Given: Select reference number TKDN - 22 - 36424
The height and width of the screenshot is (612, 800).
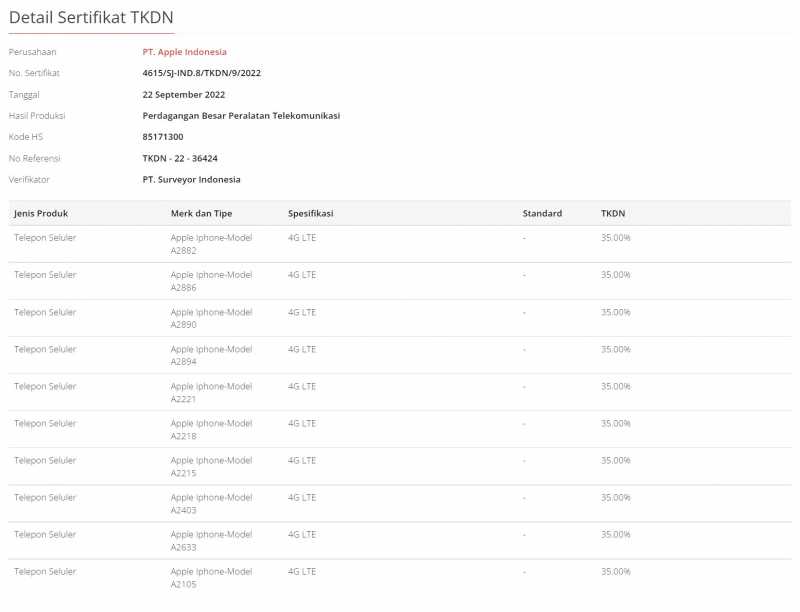Looking at the screenshot, I should pos(180,158).
